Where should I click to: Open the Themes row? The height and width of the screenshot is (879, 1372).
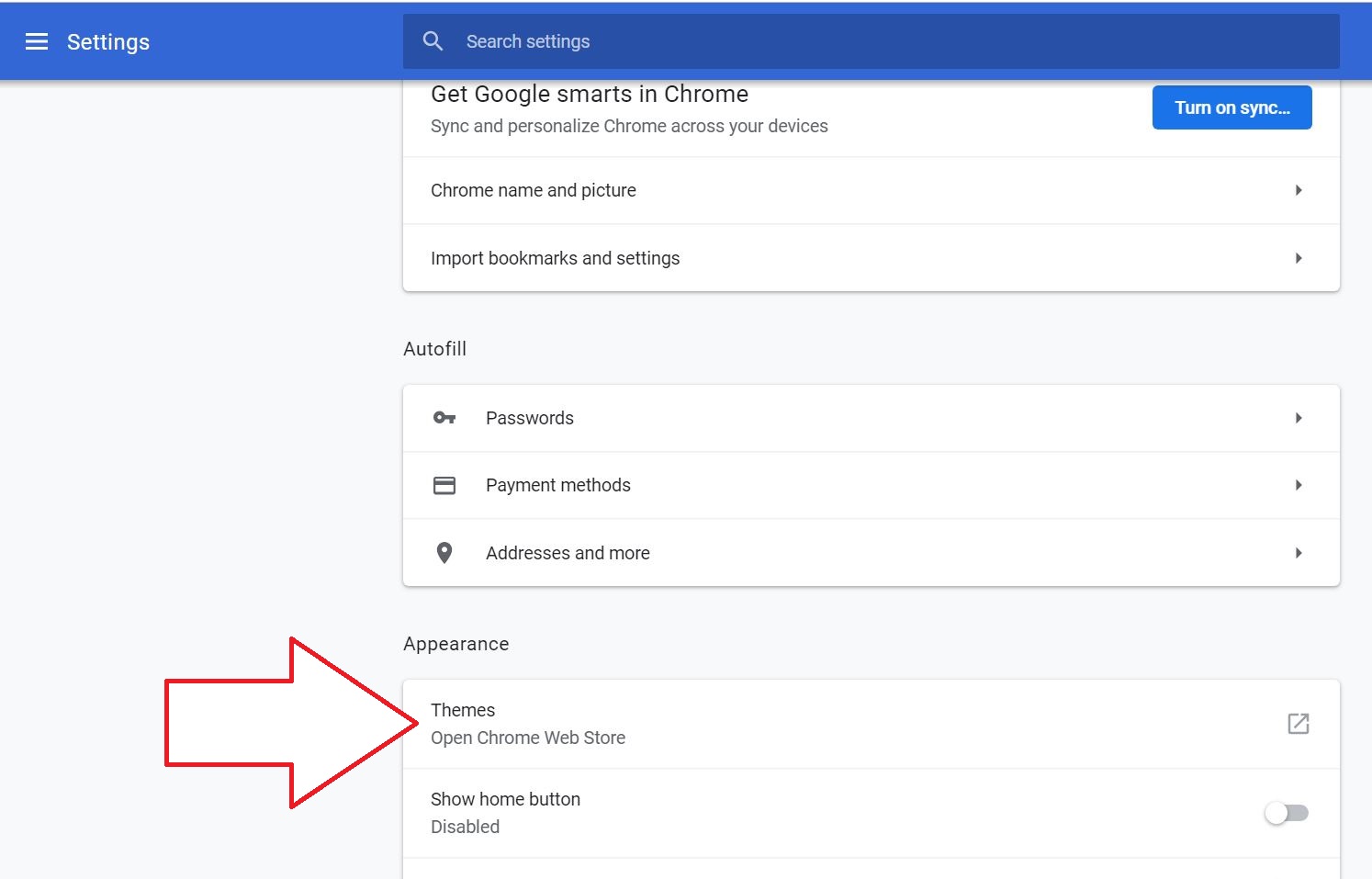click(x=871, y=724)
